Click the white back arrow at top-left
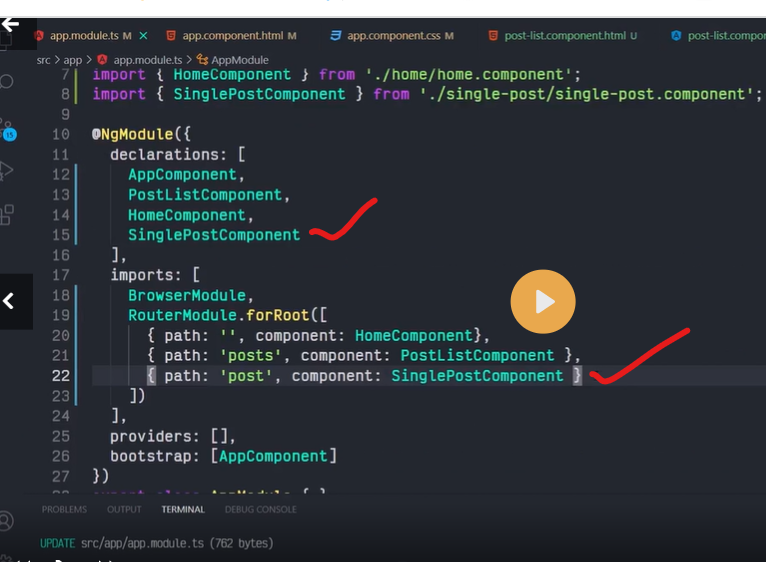 [x=10, y=23]
